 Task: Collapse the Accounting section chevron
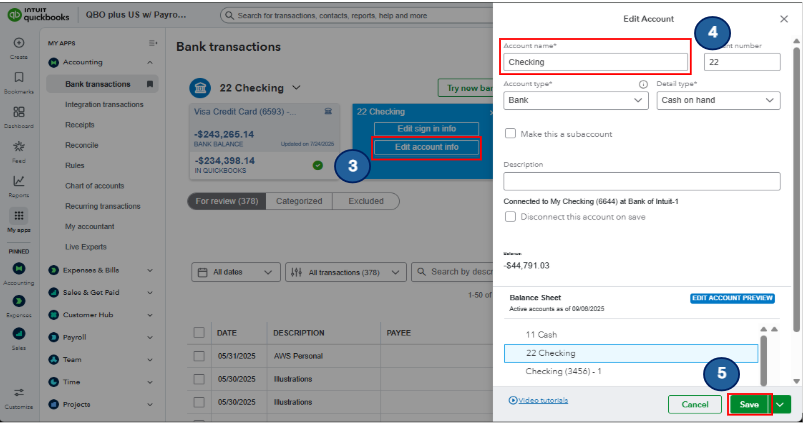[149, 62]
